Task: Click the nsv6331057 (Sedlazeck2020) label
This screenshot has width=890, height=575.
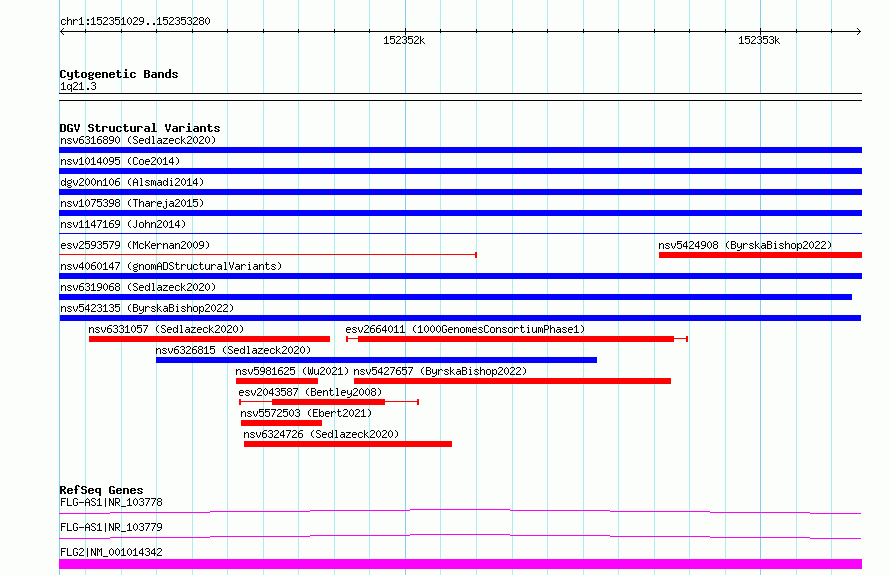Action: (x=166, y=329)
